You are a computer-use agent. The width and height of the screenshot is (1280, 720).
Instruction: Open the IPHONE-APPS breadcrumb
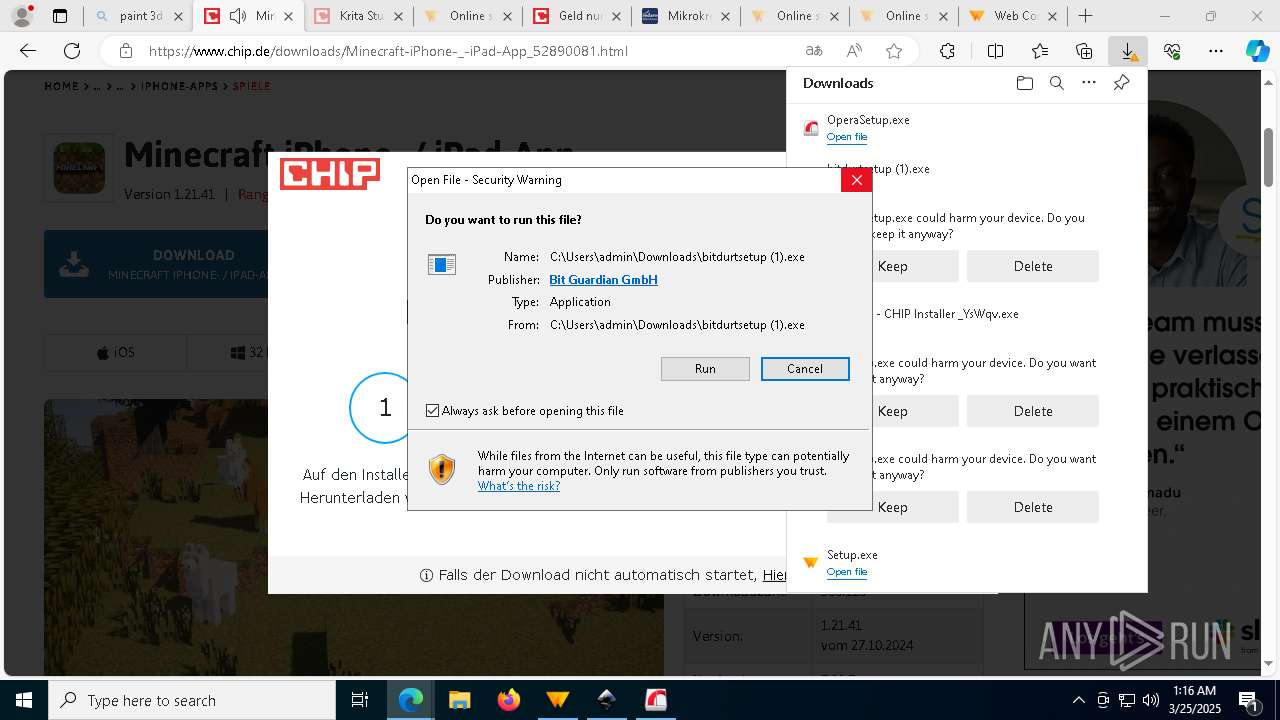pos(179,87)
